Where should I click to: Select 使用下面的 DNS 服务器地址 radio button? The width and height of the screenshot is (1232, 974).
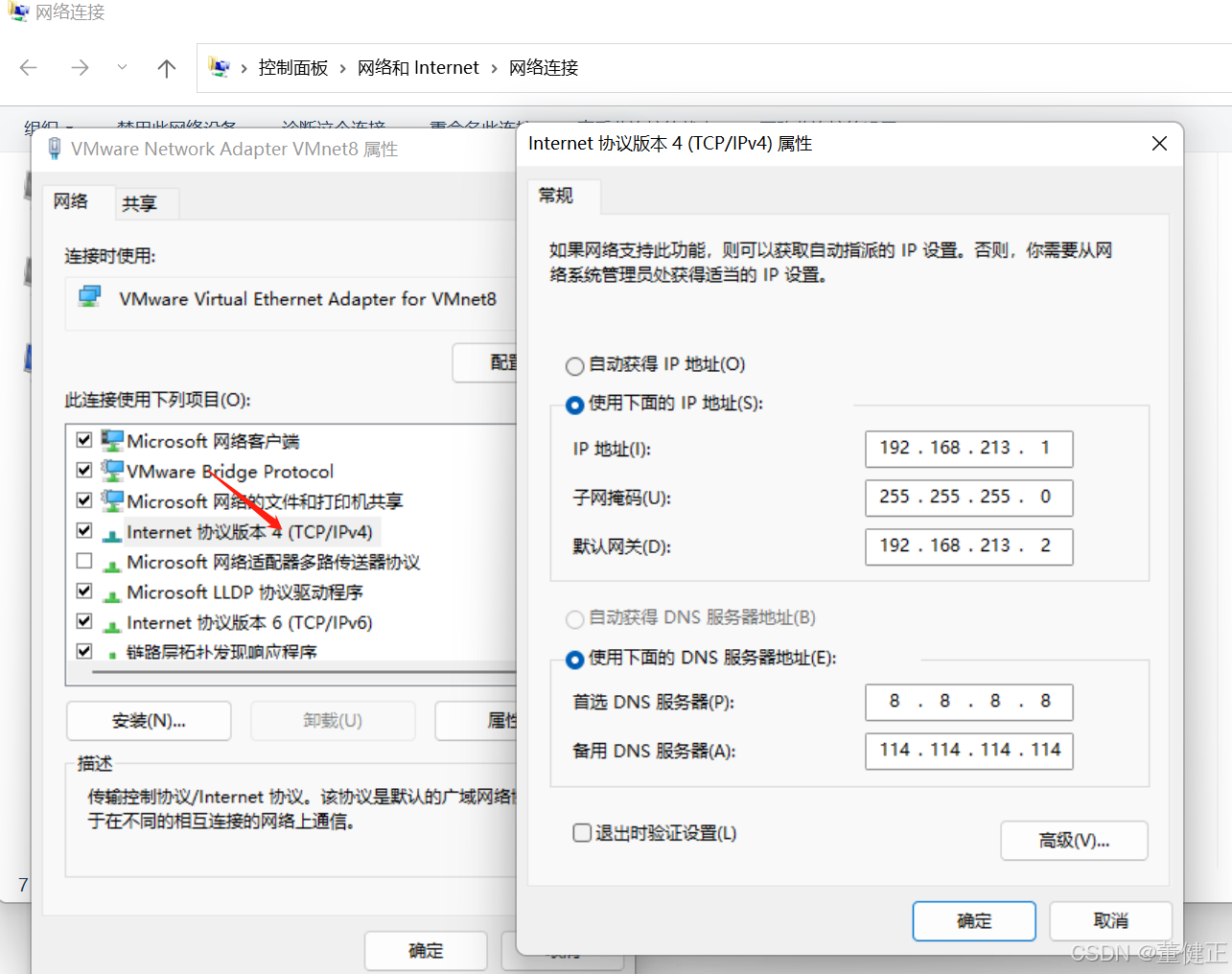click(574, 660)
